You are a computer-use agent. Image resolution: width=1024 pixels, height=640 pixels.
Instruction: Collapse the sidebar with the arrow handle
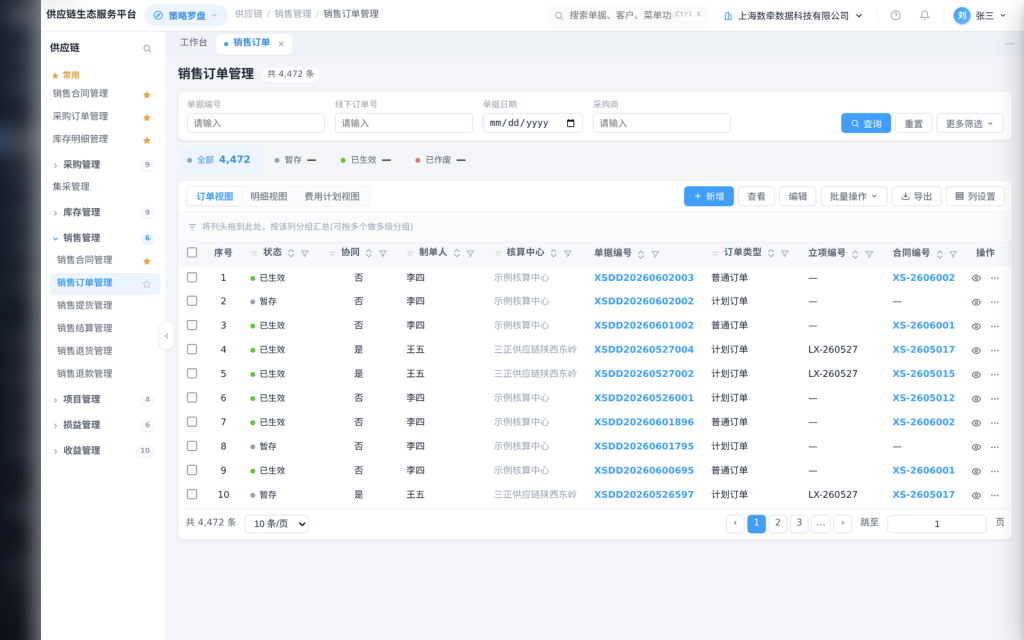167,336
